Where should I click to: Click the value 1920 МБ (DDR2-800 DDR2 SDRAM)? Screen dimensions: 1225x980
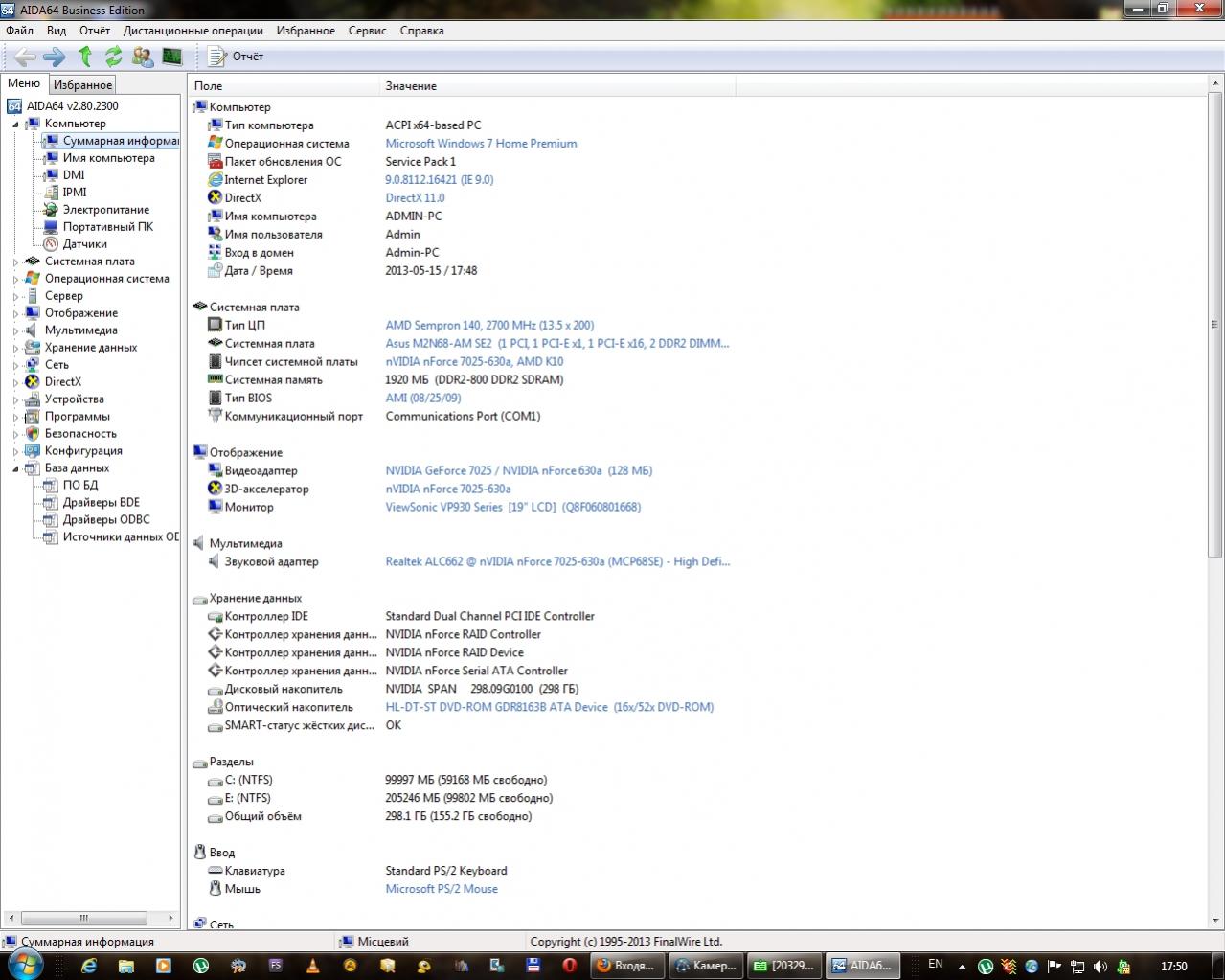pyautogui.click(x=474, y=380)
